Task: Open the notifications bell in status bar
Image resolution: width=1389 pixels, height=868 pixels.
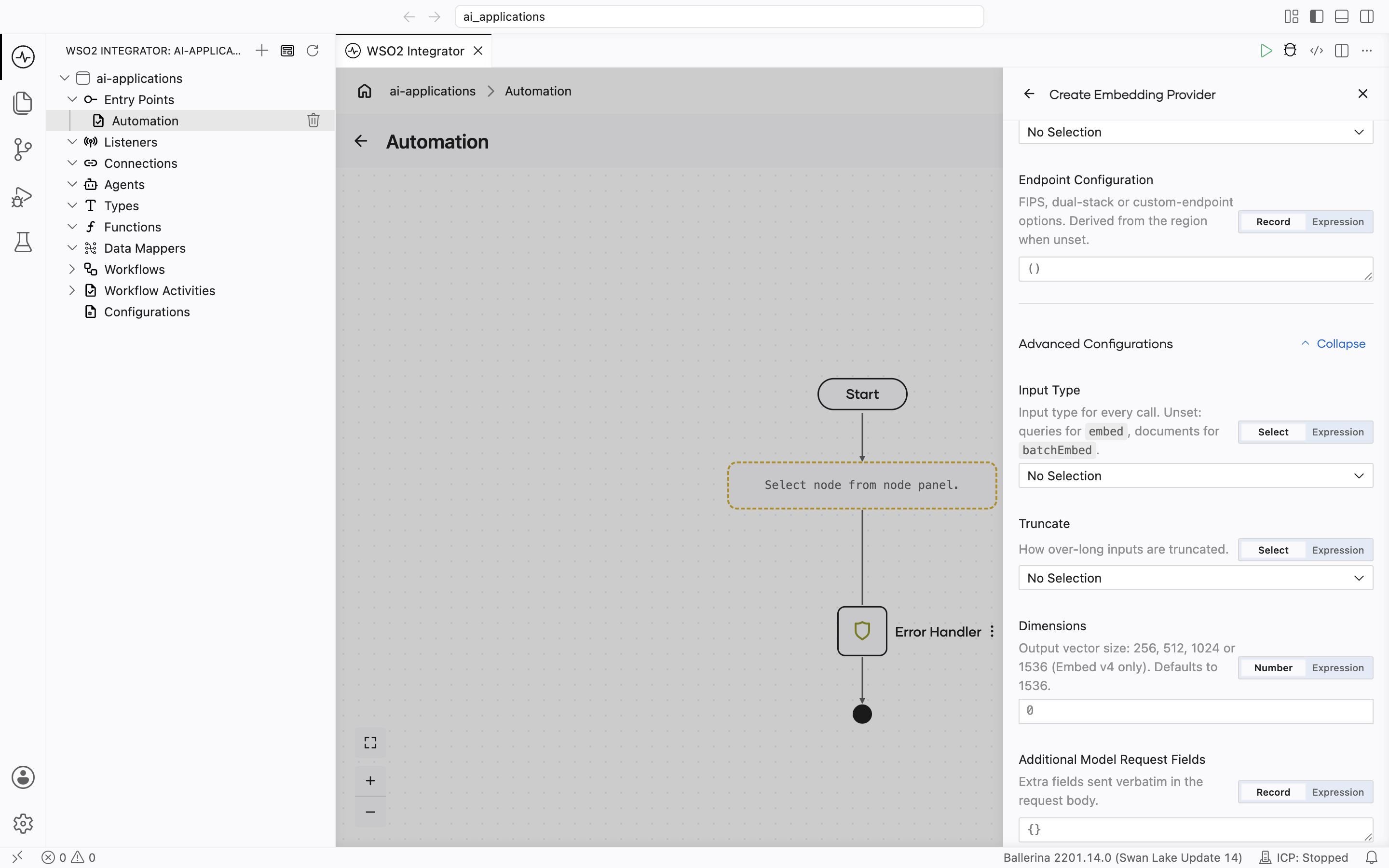Action: click(x=1371, y=858)
